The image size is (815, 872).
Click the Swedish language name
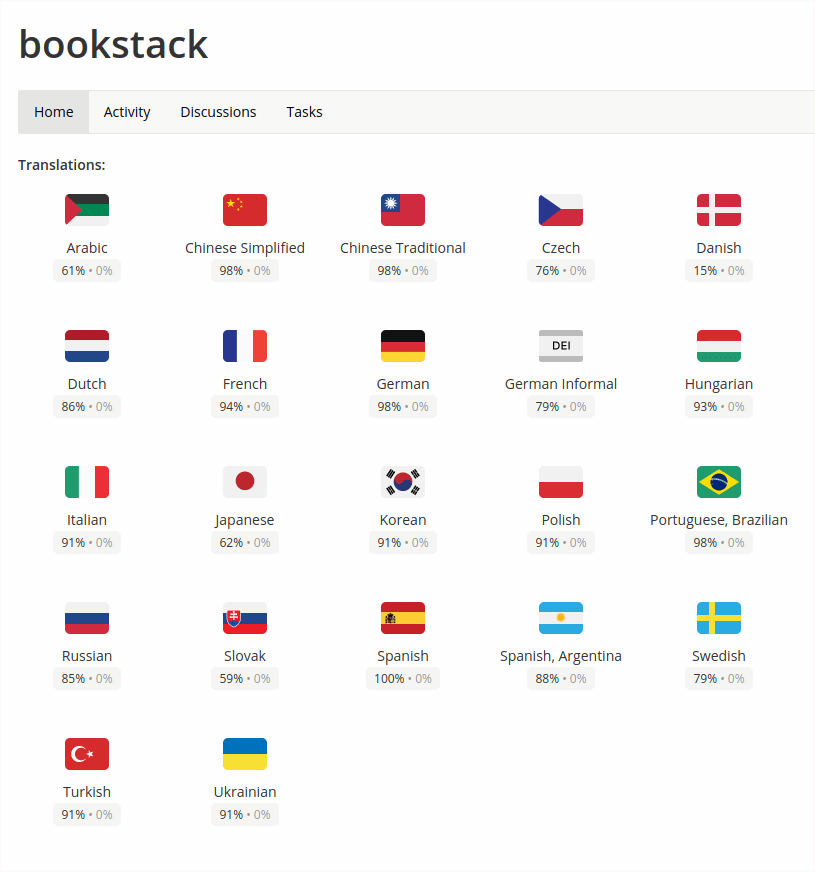tap(718, 656)
